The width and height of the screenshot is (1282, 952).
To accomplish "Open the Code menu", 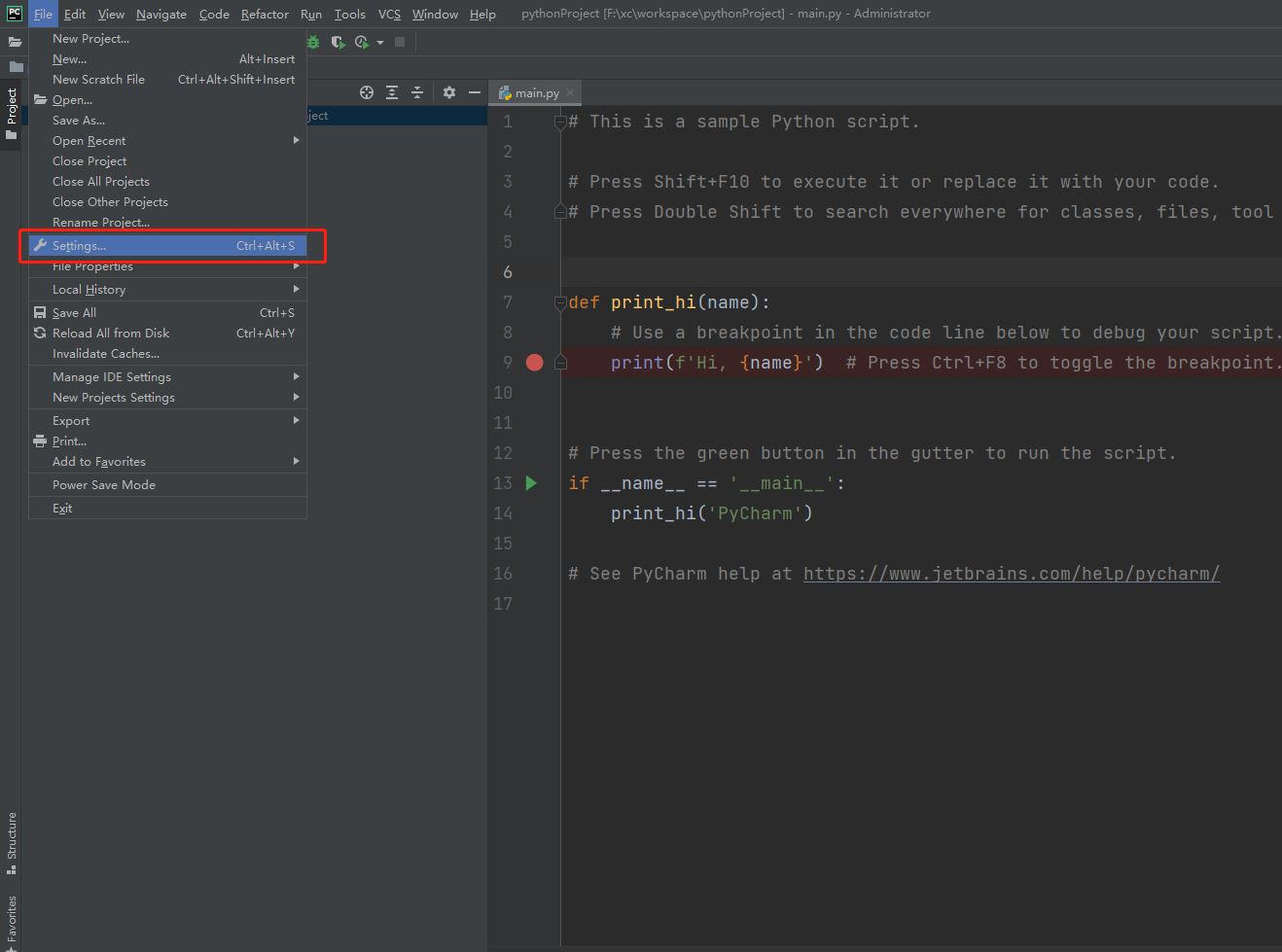I will tap(214, 14).
